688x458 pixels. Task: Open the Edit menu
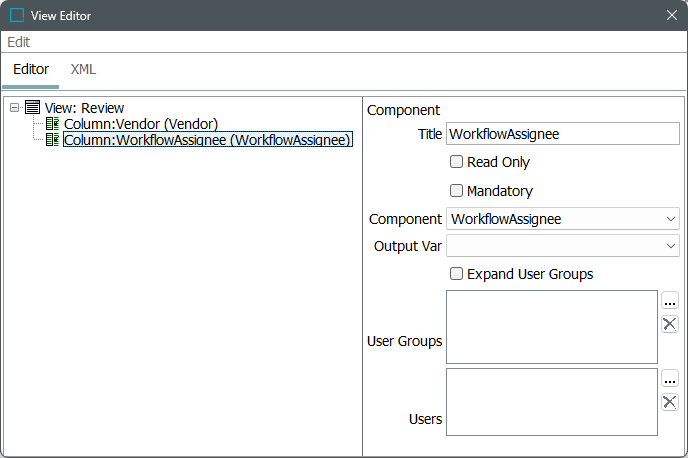pos(19,42)
